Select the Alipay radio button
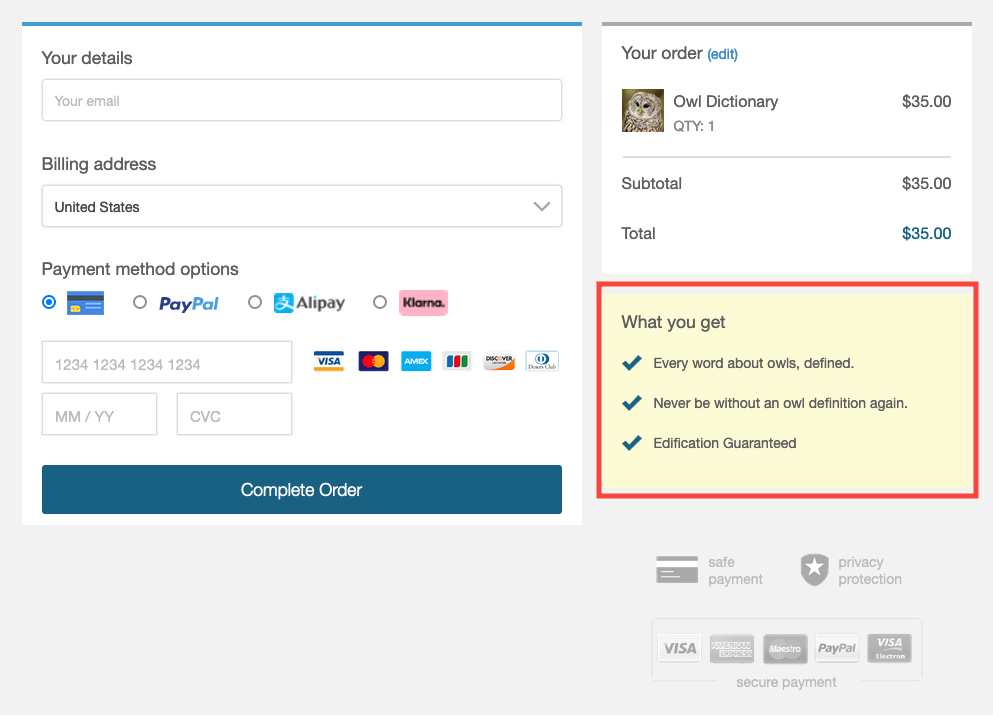Image resolution: width=993 pixels, height=715 pixels. pyautogui.click(x=255, y=302)
